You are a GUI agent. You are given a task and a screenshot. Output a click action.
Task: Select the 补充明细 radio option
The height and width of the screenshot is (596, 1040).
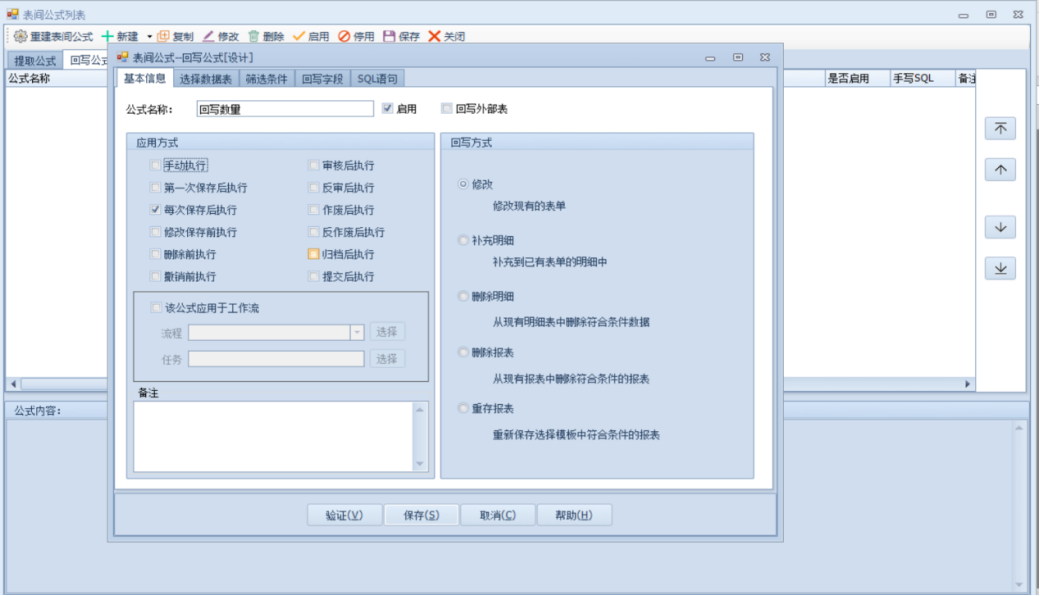[462, 240]
